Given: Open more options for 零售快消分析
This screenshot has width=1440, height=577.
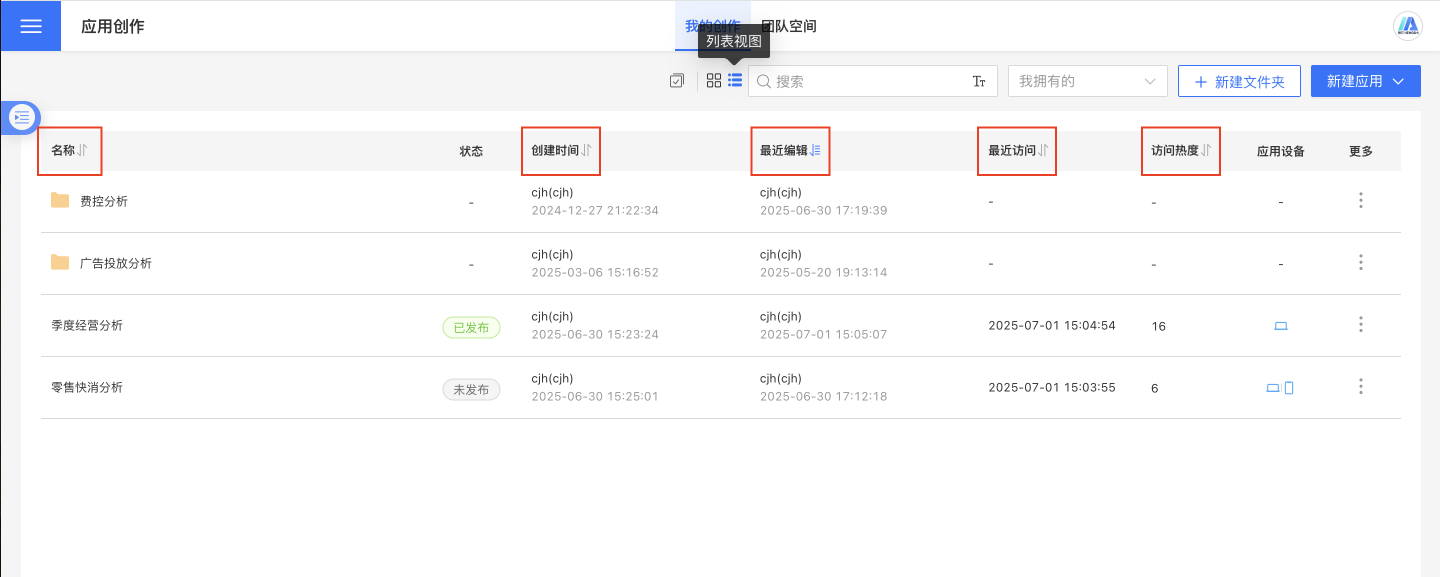Looking at the screenshot, I should (1361, 387).
